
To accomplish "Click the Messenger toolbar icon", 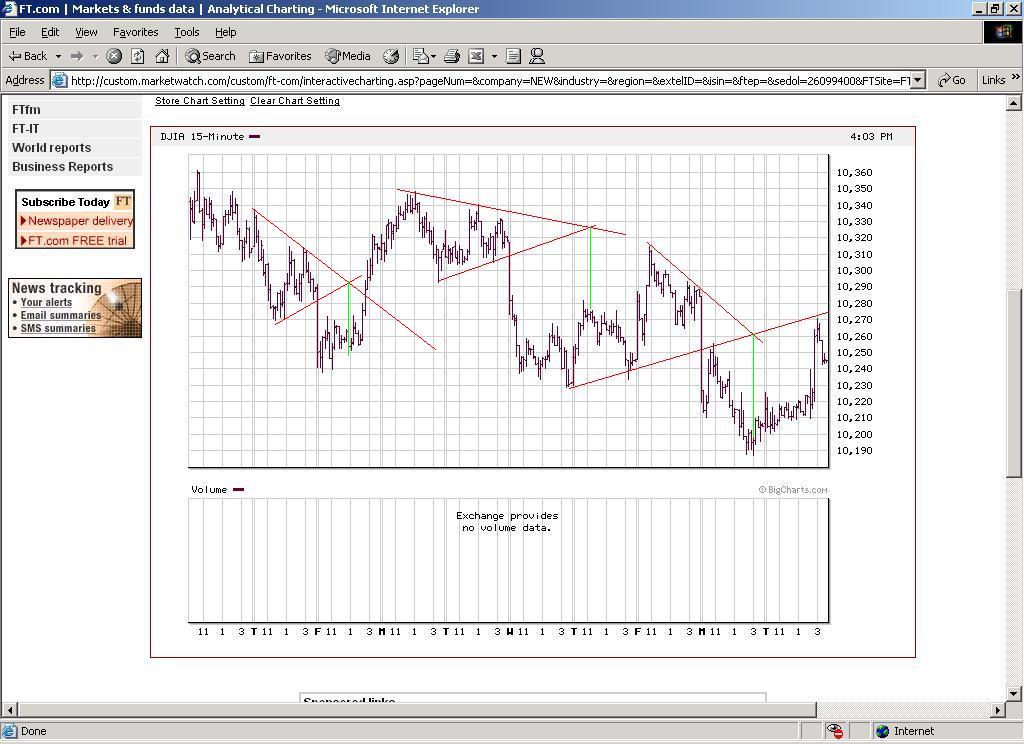I will [x=537, y=56].
